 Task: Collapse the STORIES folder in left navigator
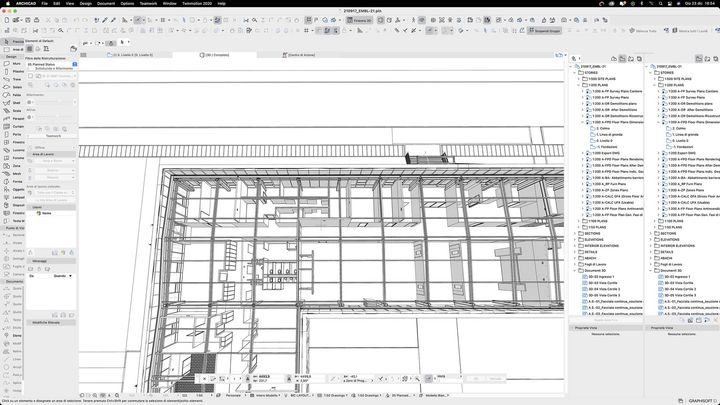[575, 73]
